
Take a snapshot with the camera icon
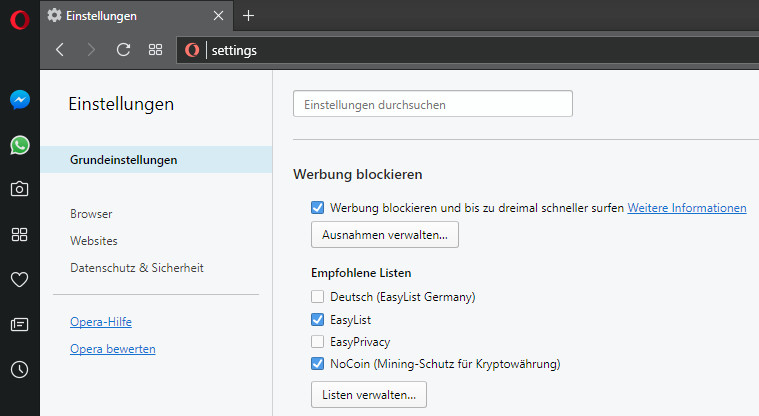19,188
